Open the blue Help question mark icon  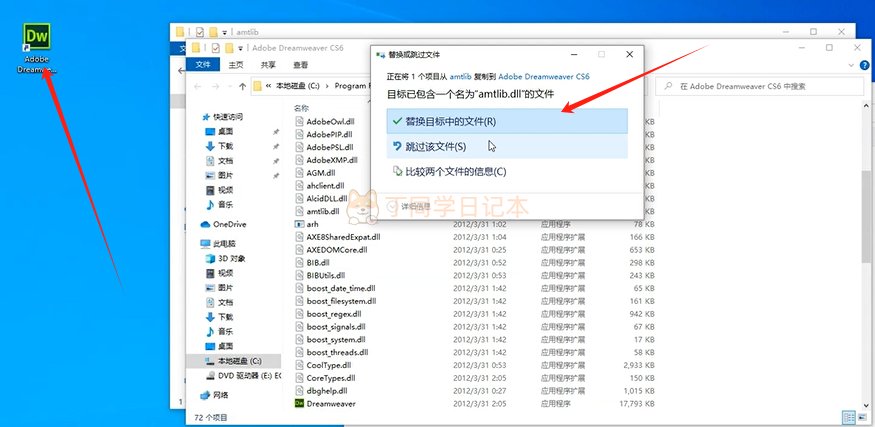coord(865,65)
